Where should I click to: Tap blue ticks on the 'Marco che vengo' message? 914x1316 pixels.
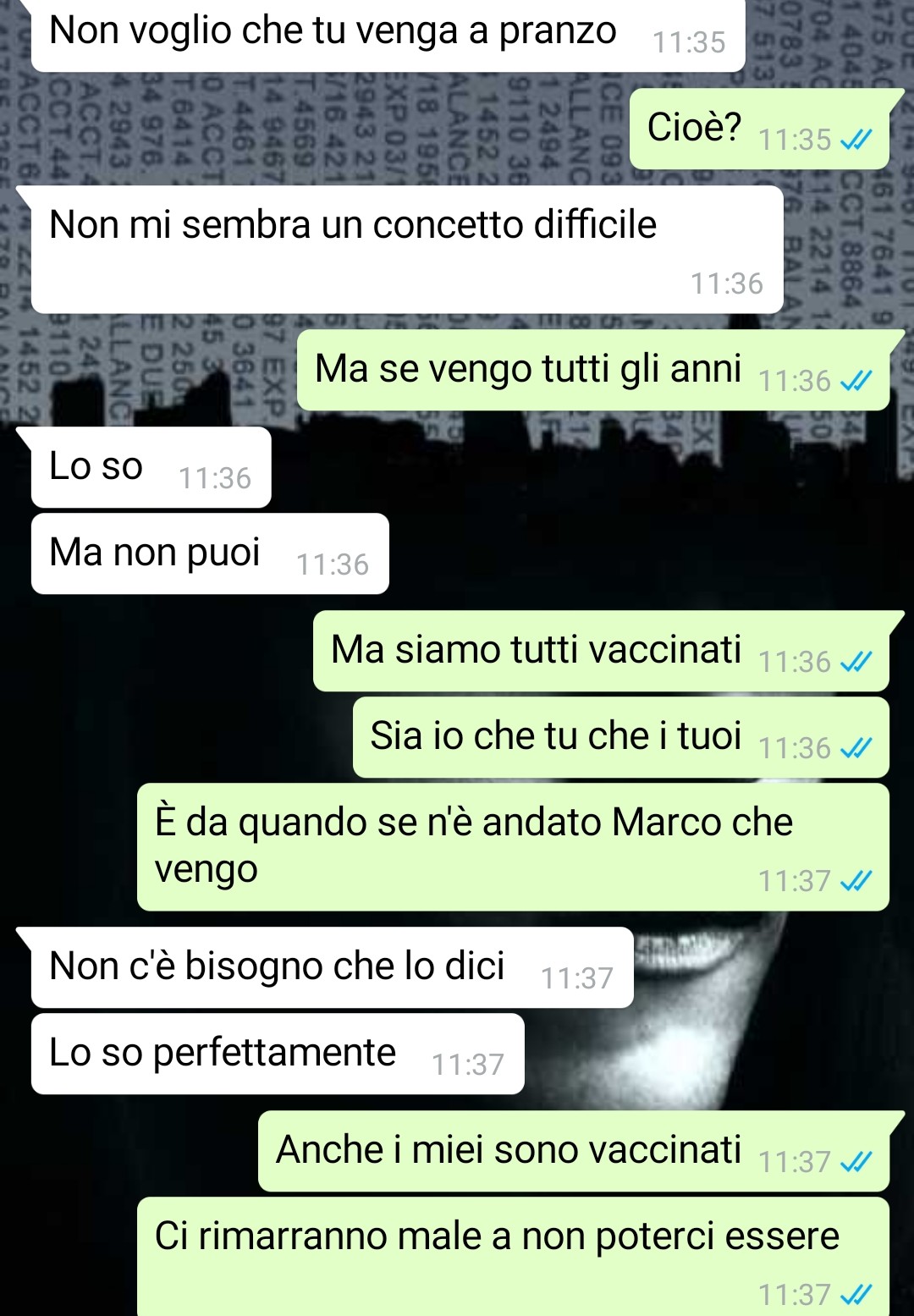coord(856,881)
